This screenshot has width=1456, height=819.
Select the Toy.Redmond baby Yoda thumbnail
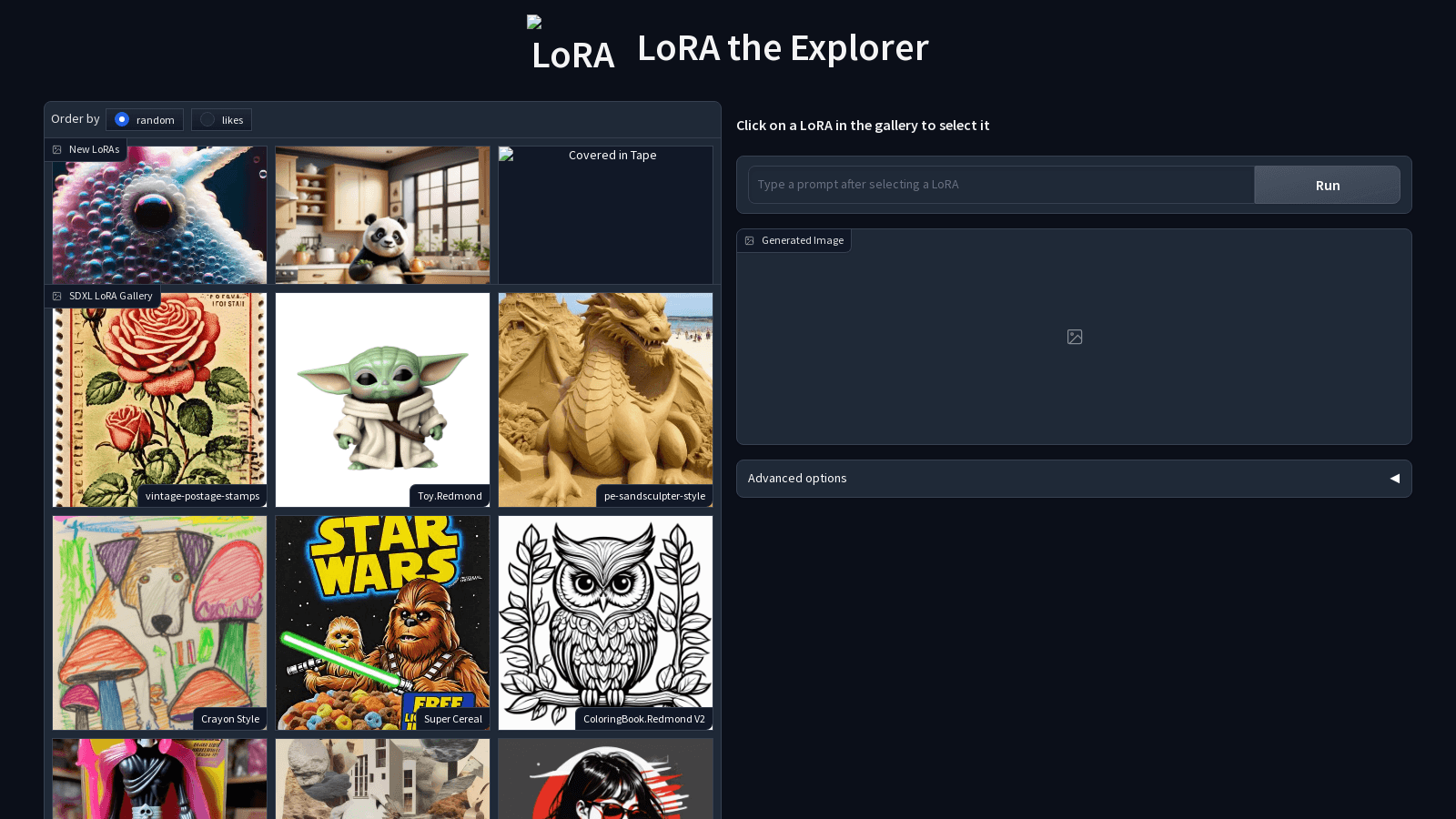point(382,399)
